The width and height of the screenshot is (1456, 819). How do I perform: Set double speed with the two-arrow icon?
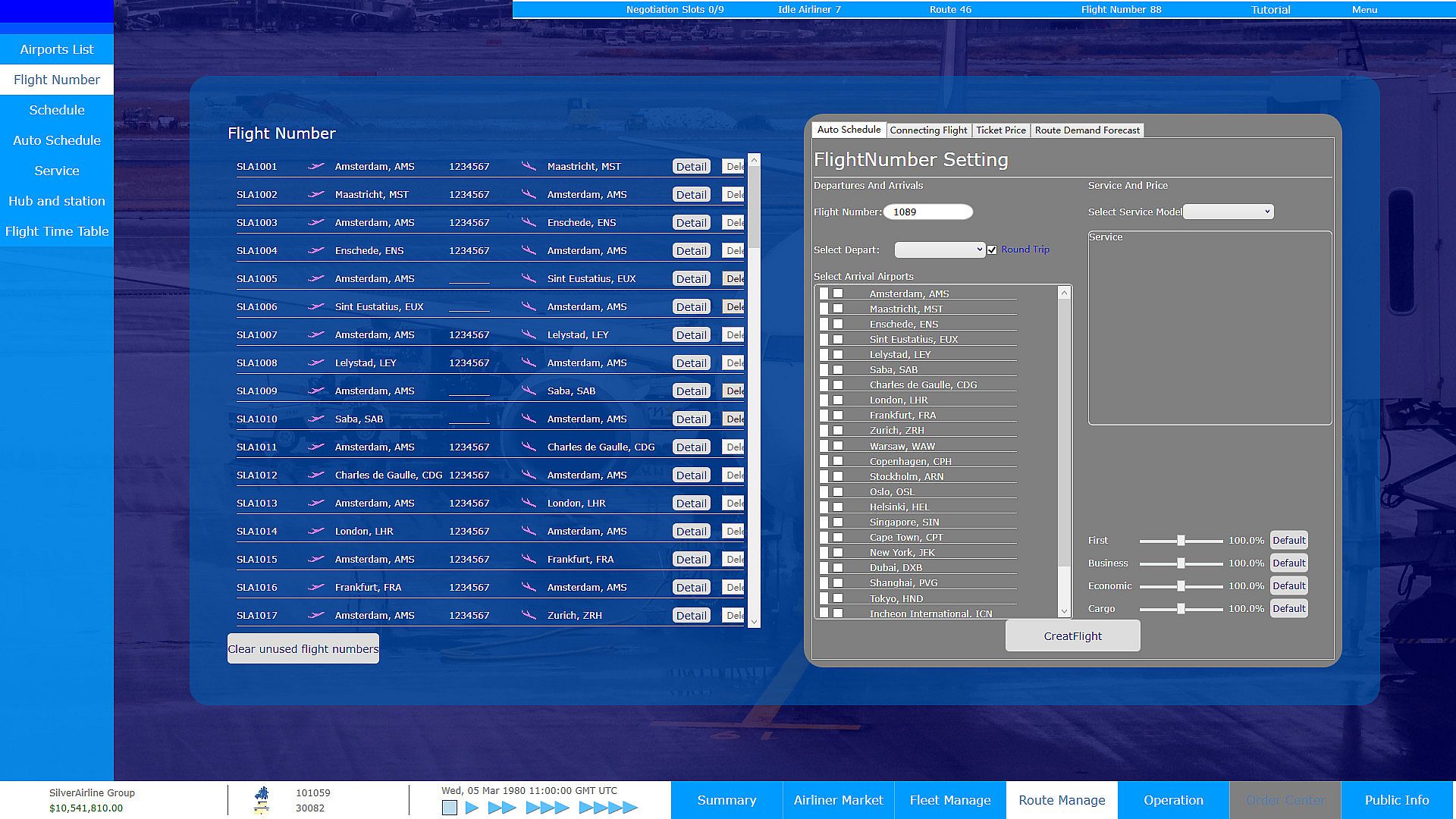point(502,808)
